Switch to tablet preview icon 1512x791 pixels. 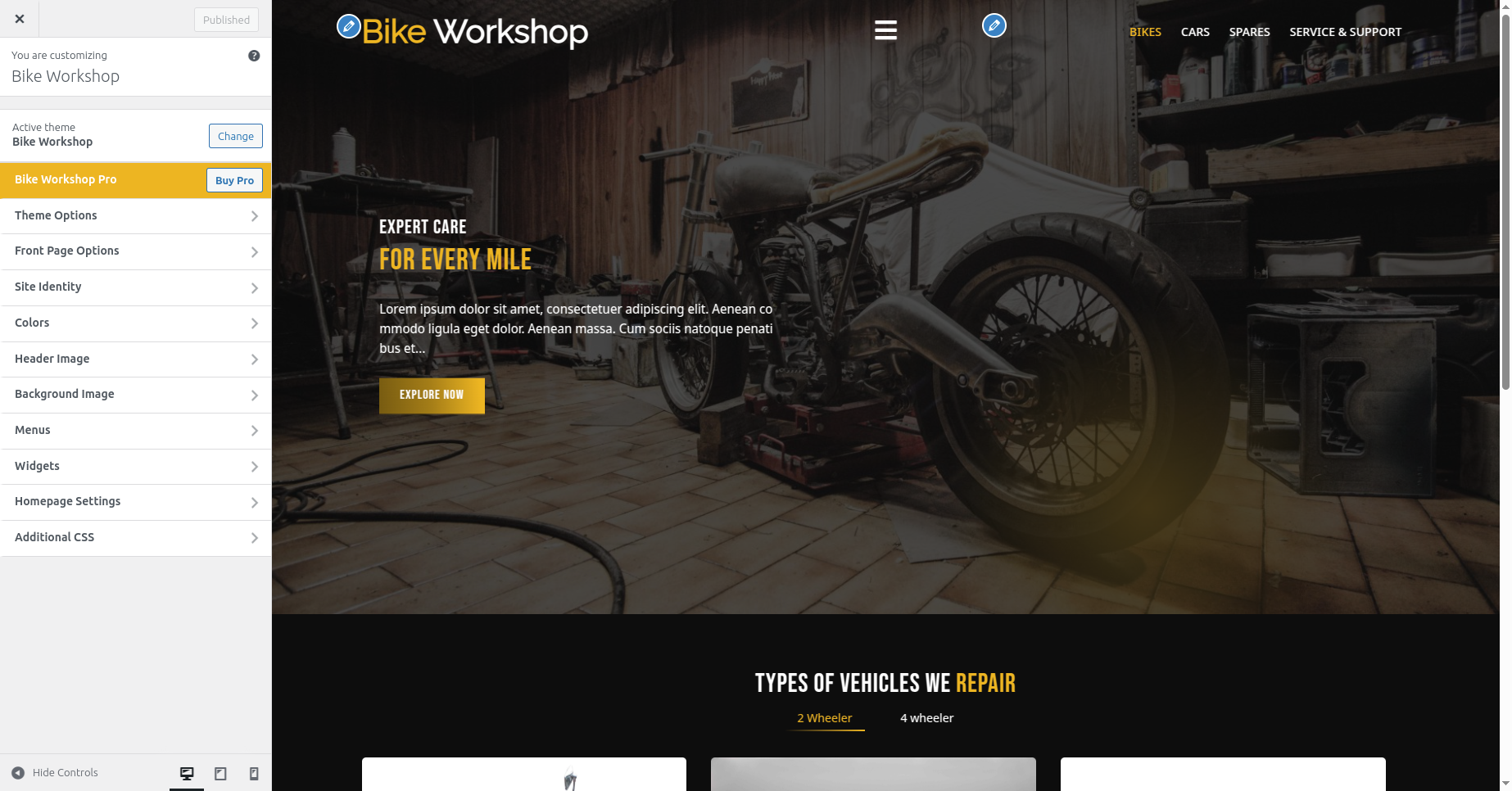220,773
